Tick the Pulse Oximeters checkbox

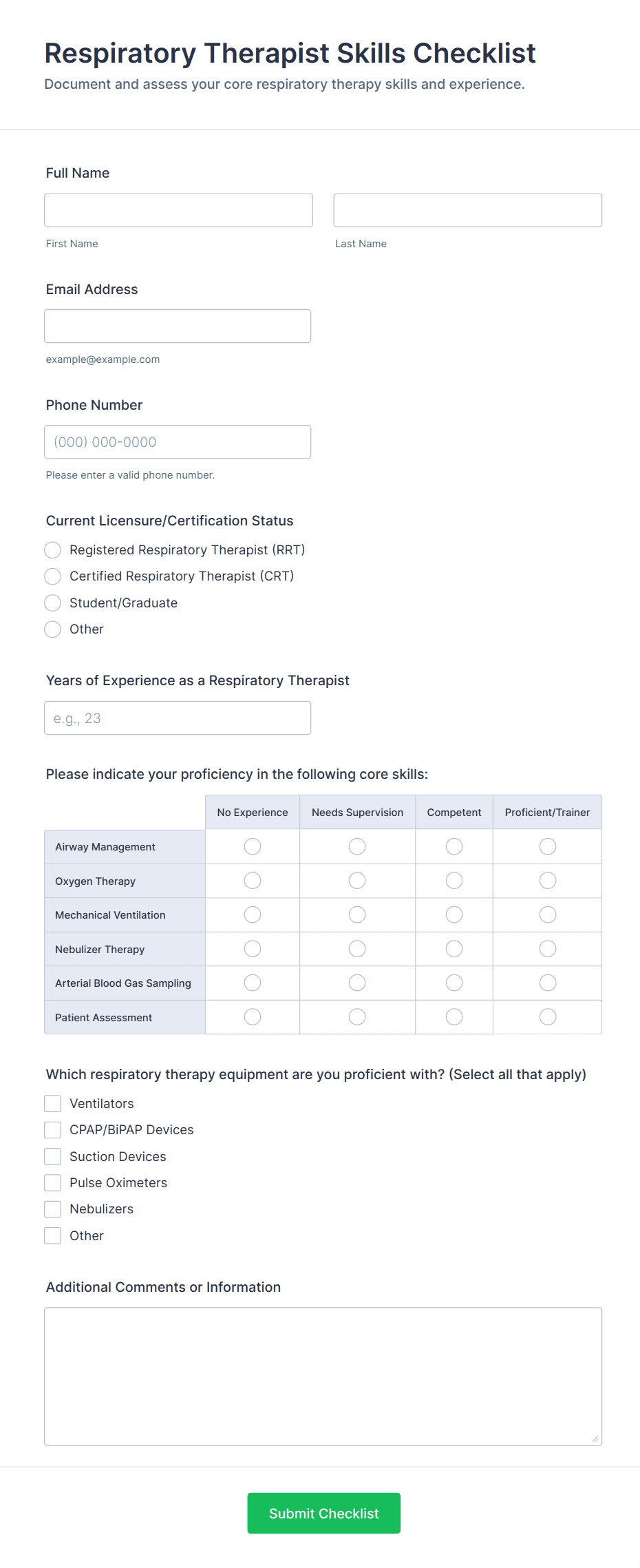[52, 1182]
